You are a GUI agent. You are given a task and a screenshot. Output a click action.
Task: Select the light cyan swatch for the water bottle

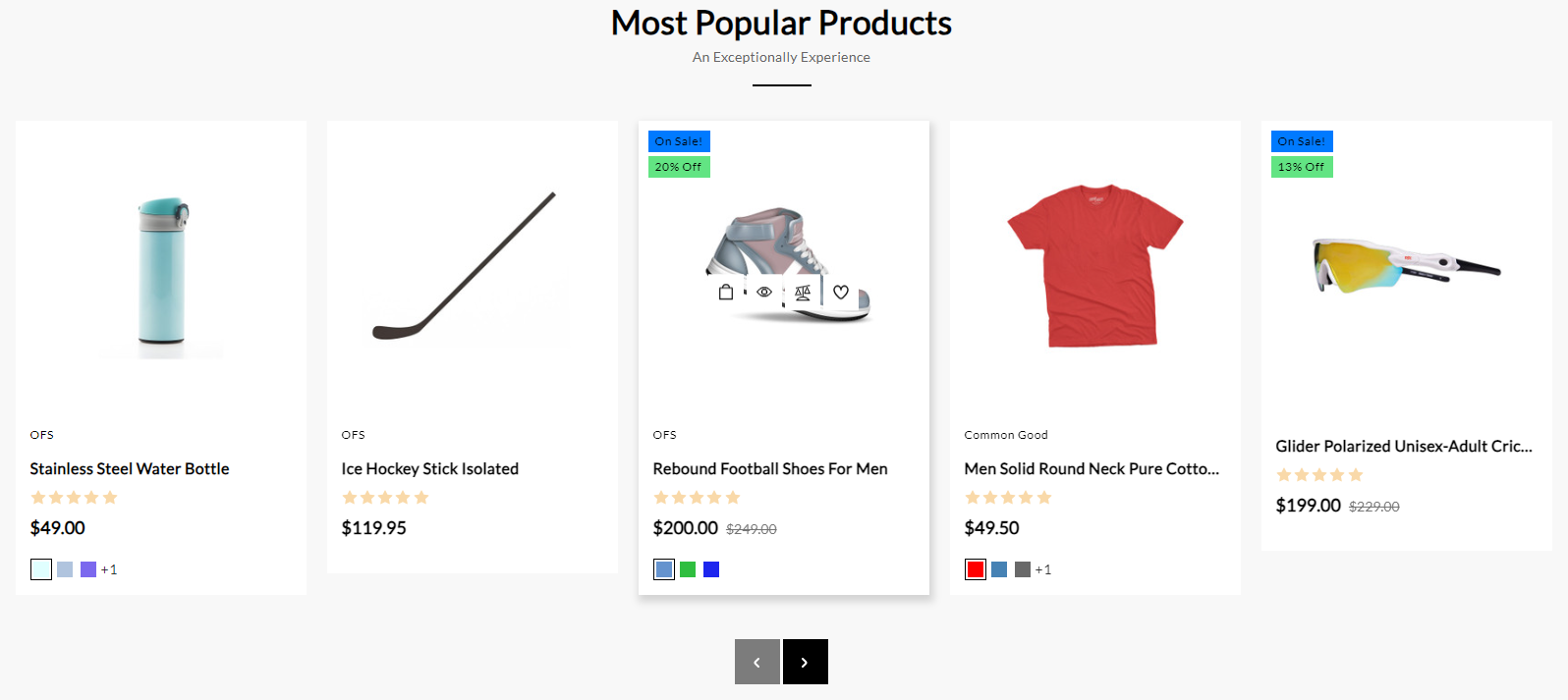click(41, 569)
